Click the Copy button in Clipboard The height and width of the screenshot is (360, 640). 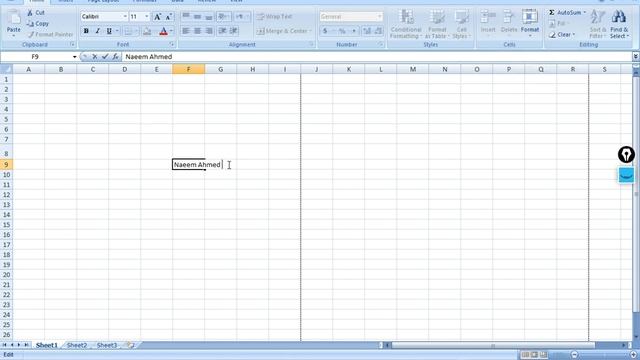[38, 24]
